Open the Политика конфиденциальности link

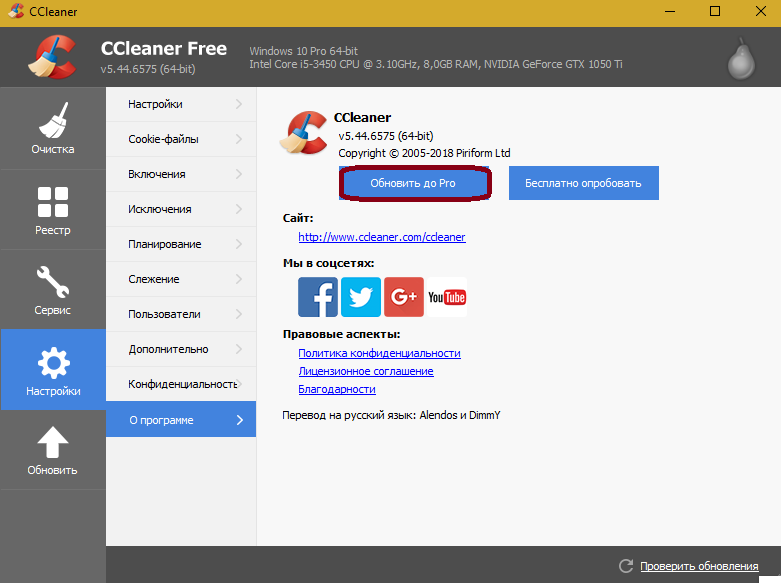(379, 354)
